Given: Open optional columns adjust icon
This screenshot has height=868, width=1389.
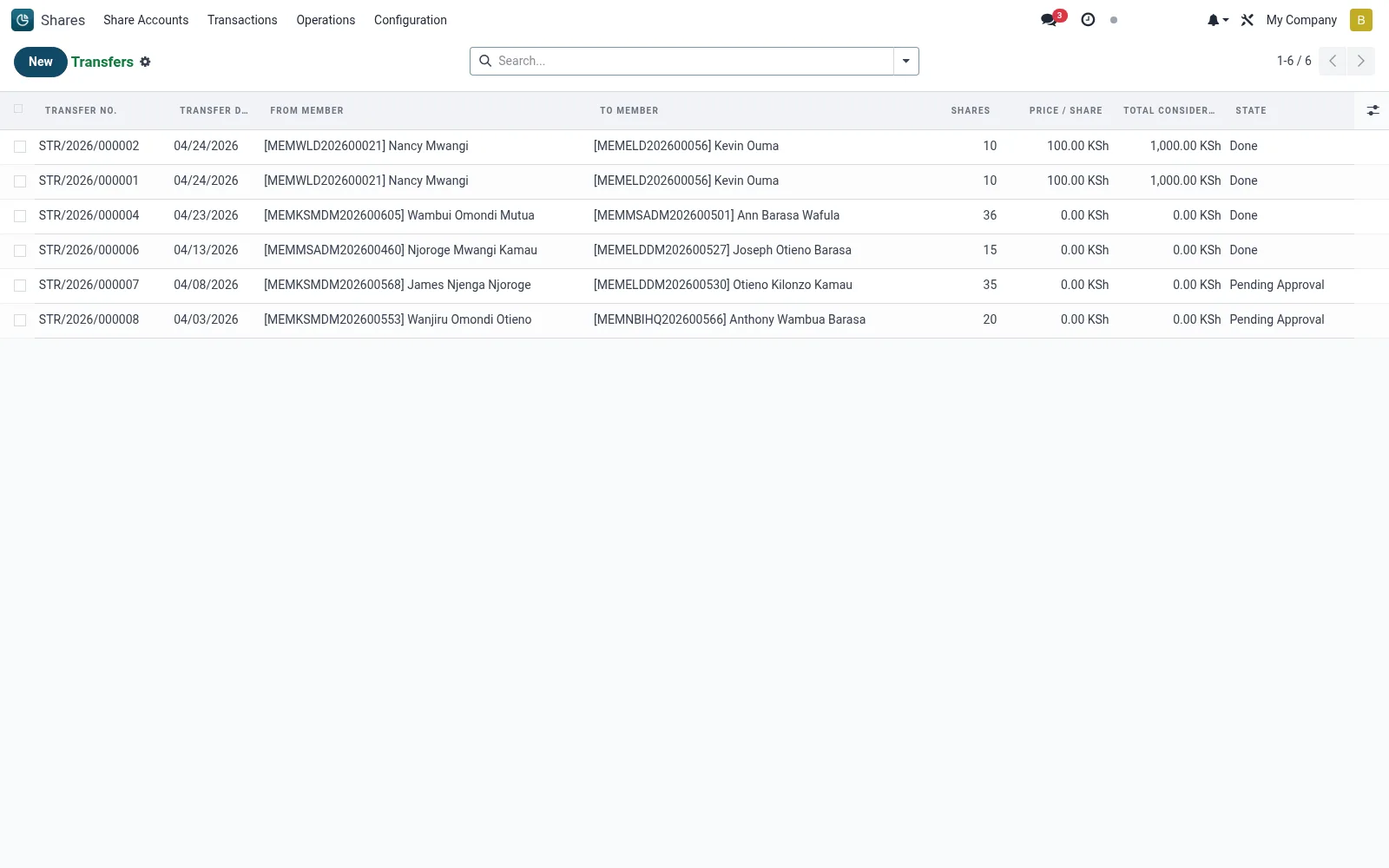Looking at the screenshot, I should pyautogui.click(x=1373, y=110).
